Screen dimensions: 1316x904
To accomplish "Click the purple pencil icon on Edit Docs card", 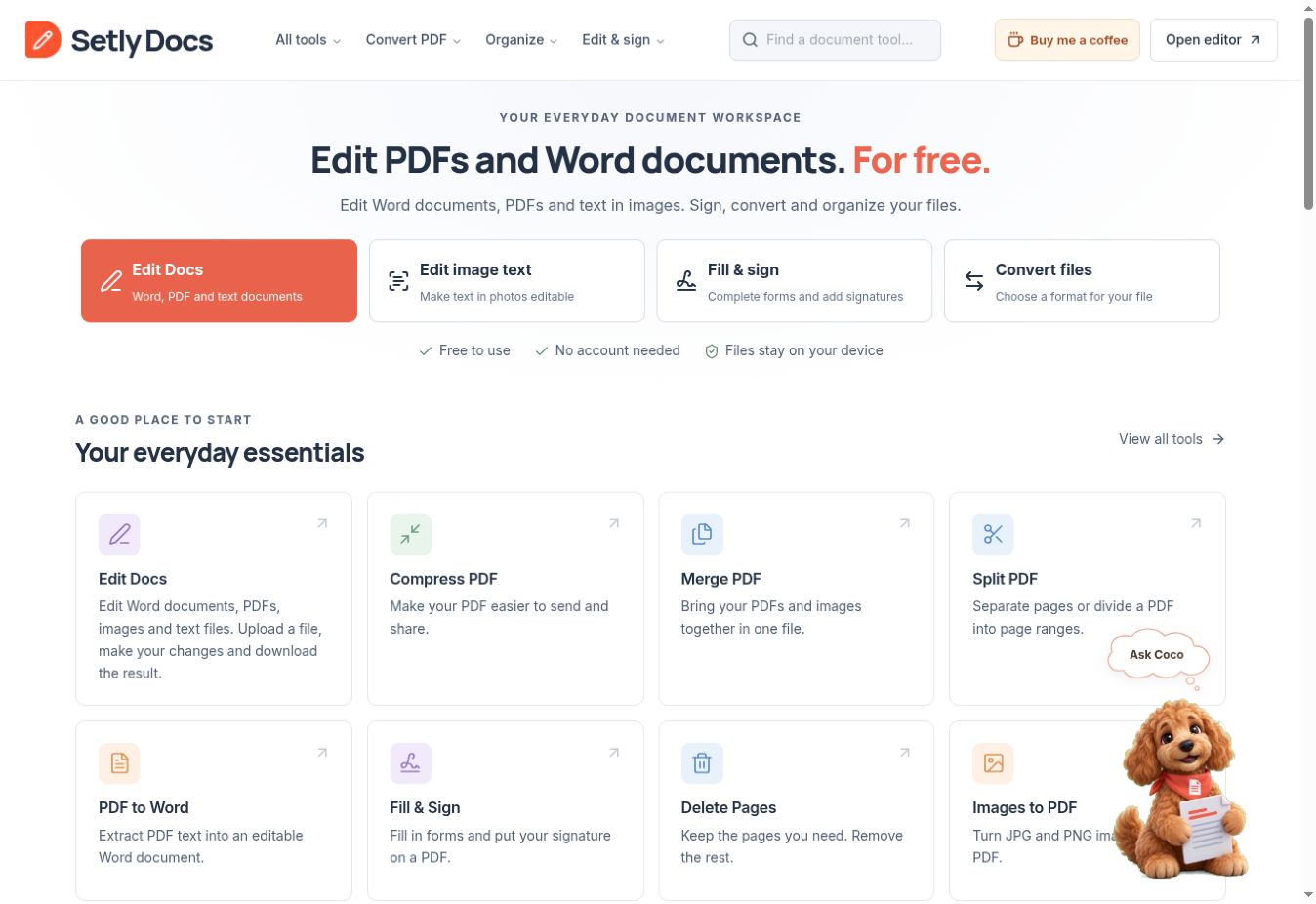I will (x=119, y=534).
